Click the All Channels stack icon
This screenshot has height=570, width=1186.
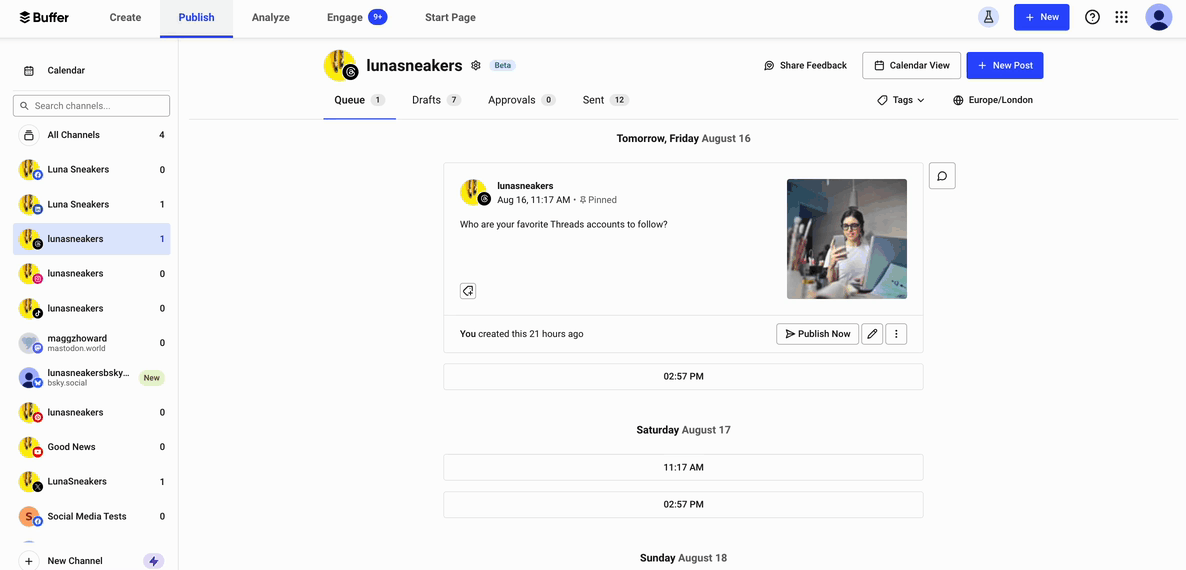(x=29, y=135)
